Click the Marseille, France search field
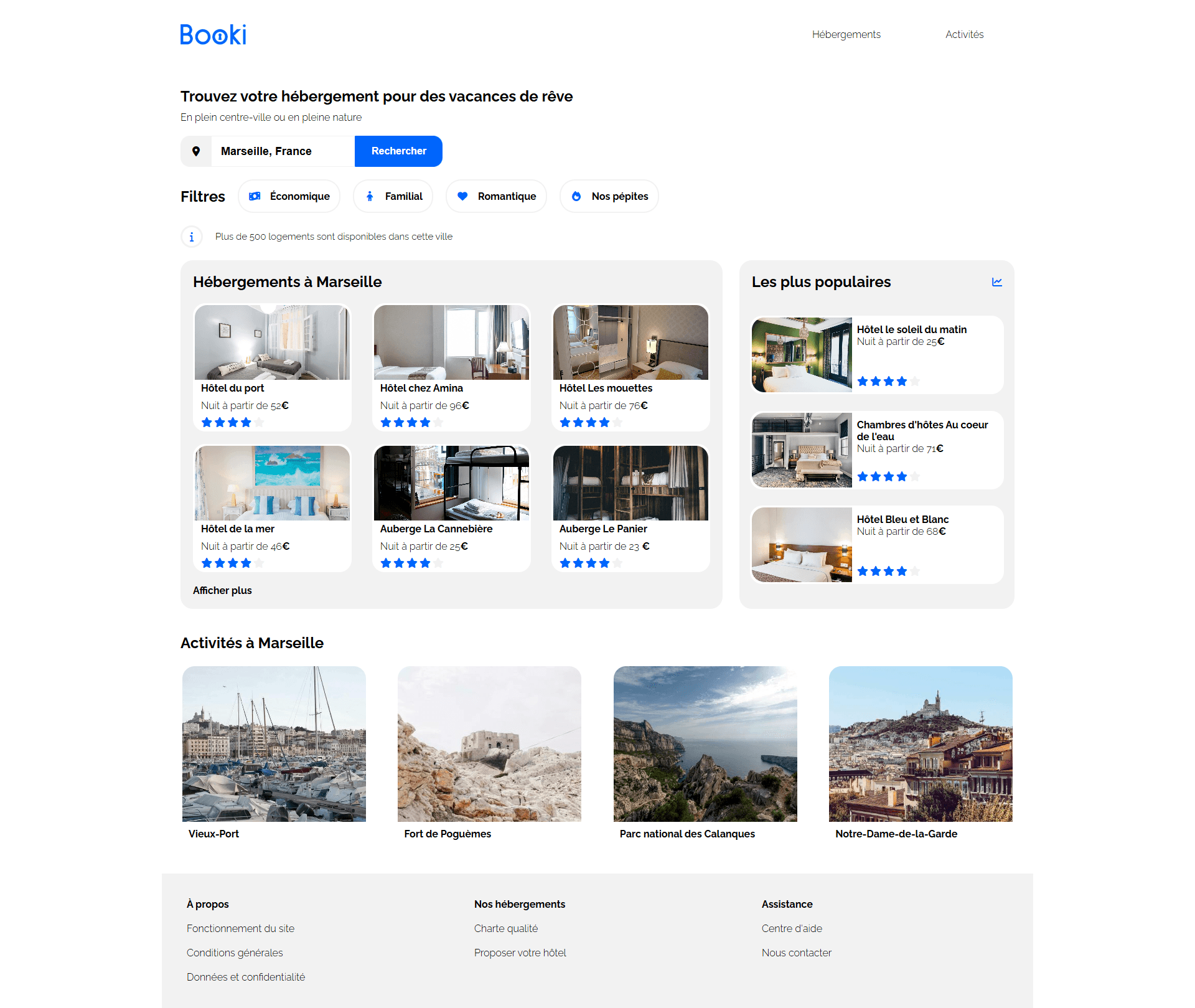 pos(283,151)
